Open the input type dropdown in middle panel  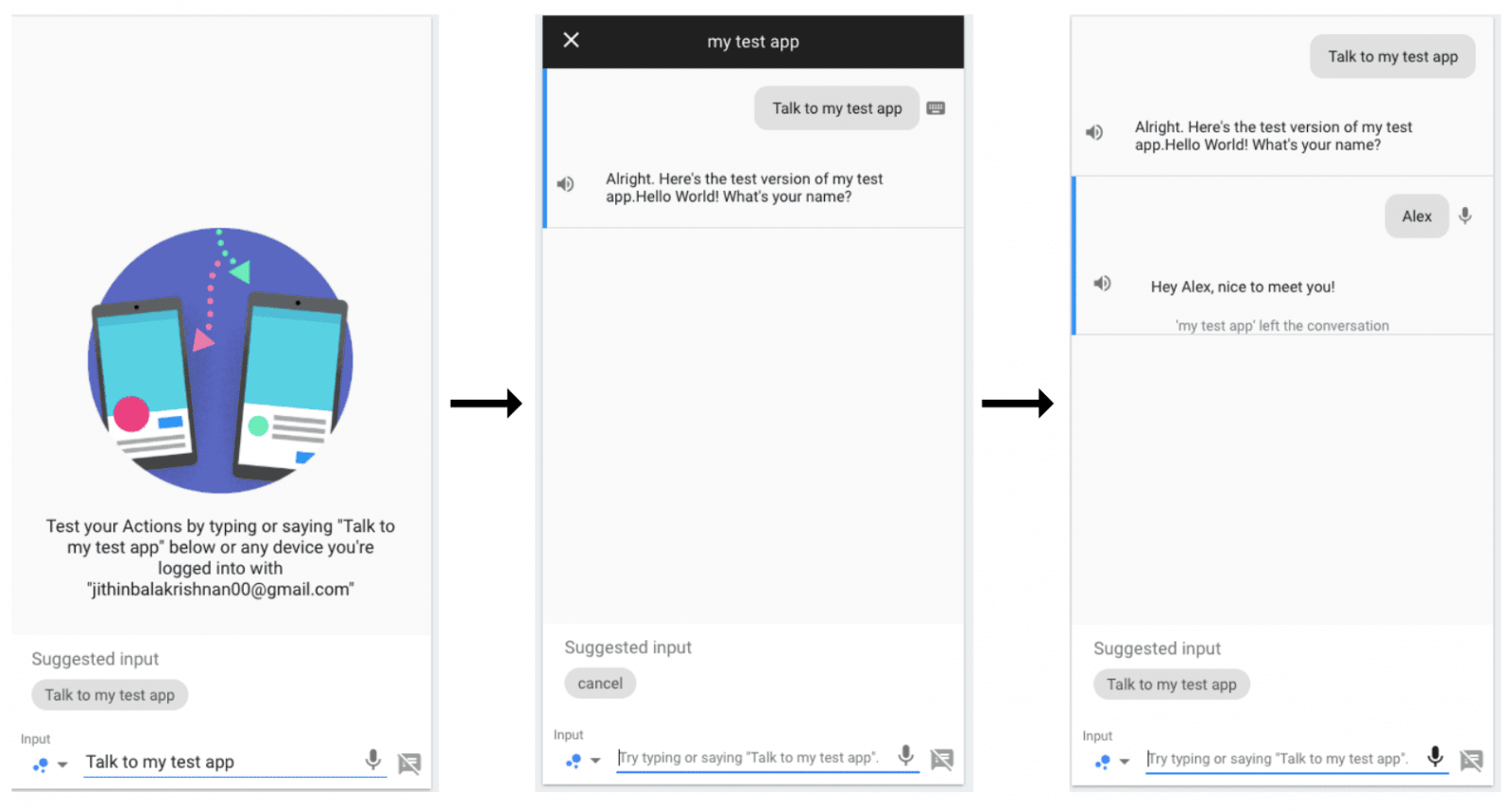(x=595, y=760)
